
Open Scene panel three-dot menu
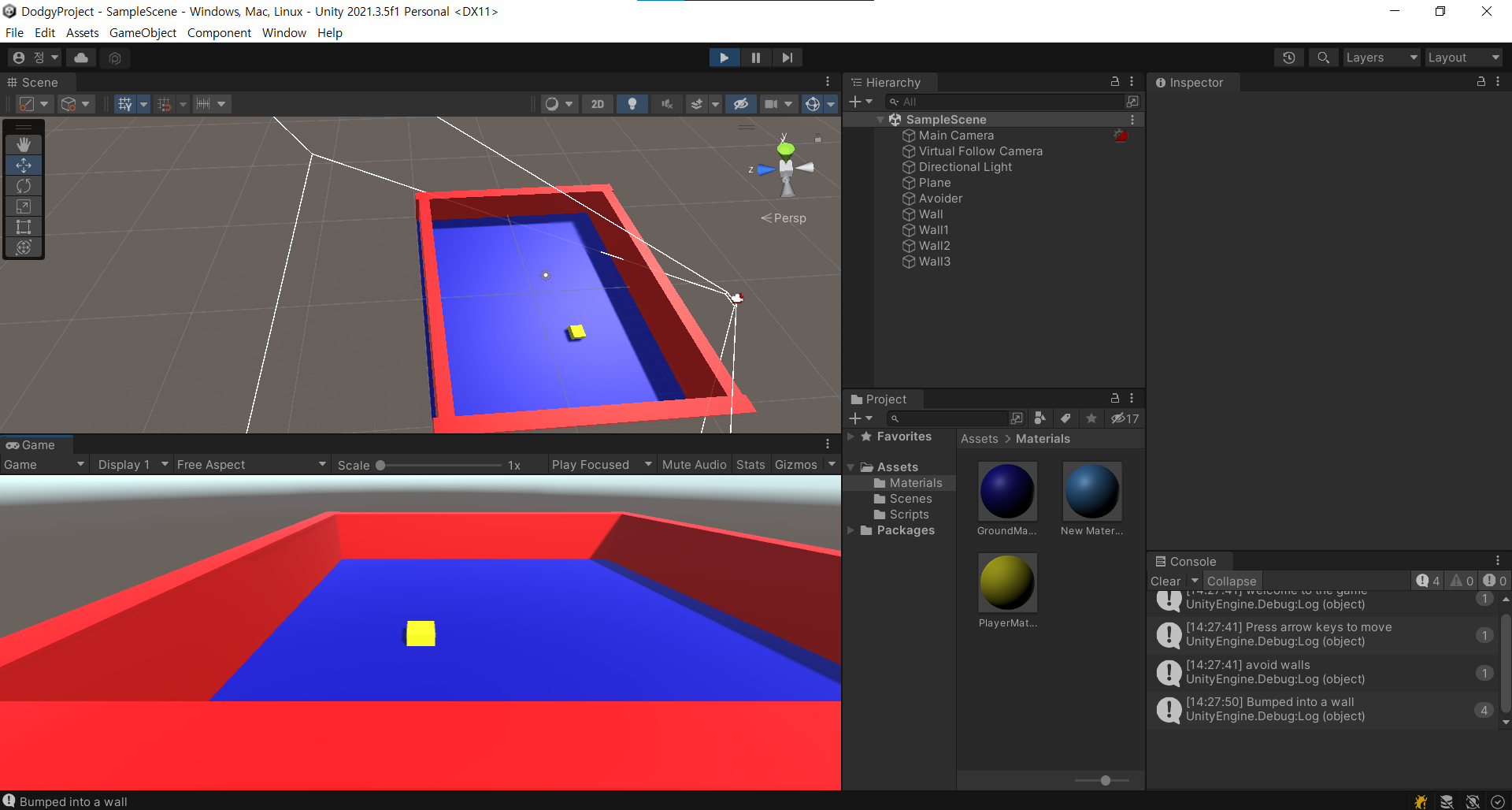828,82
